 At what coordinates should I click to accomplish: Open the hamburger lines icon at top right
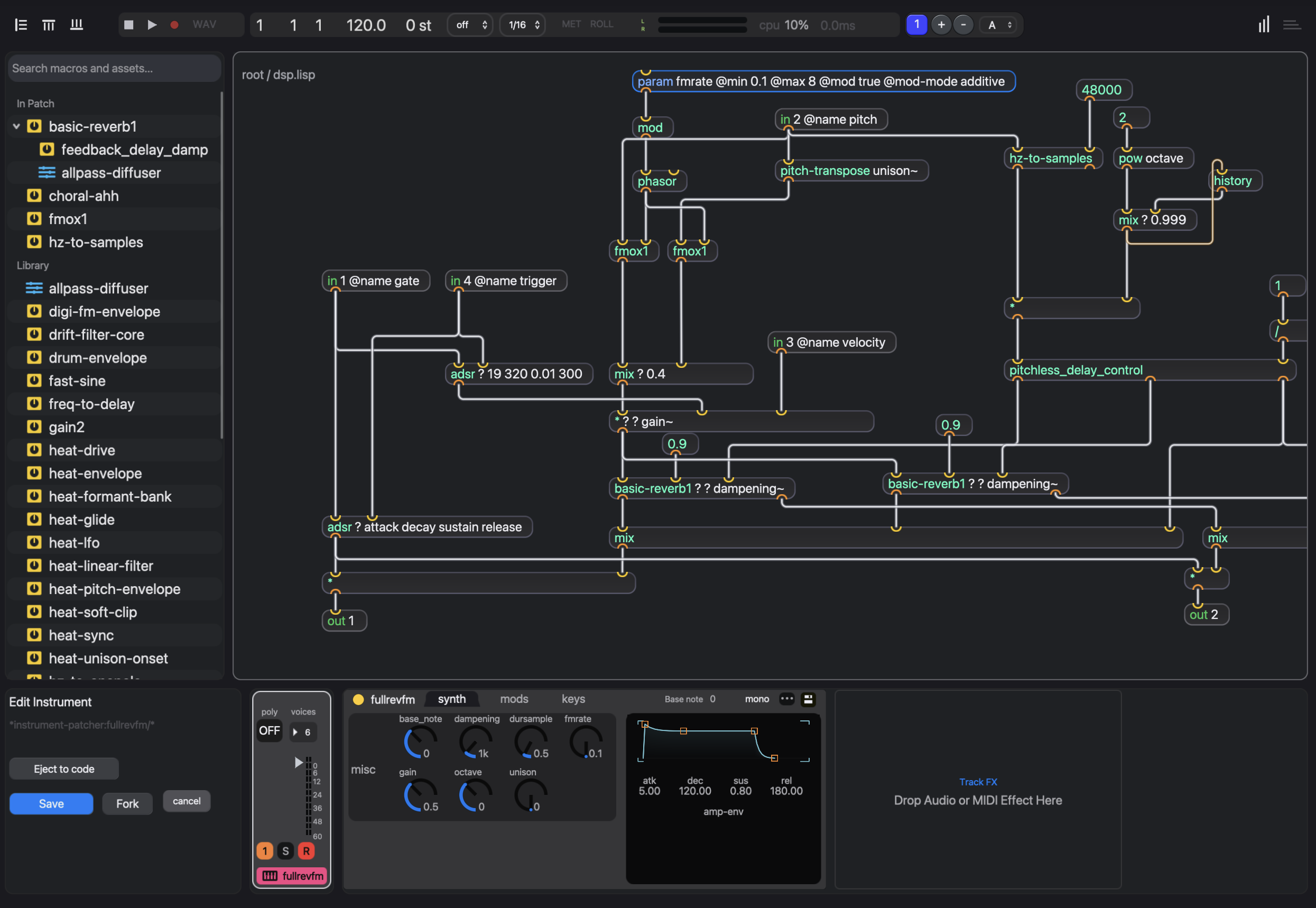click(1292, 24)
